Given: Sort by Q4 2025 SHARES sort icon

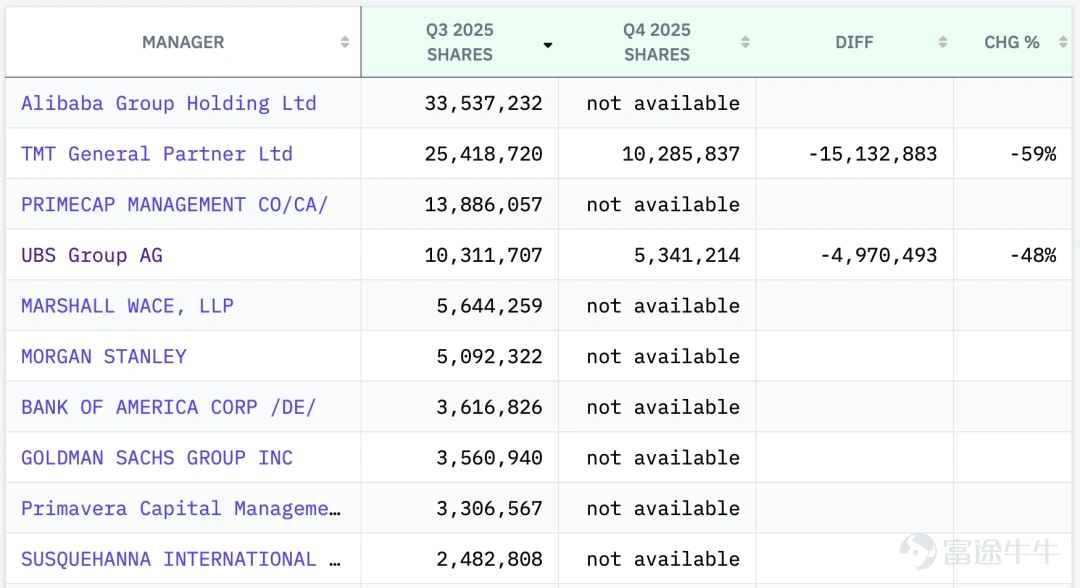Looking at the screenshot, I should click(x=745, y=43).
